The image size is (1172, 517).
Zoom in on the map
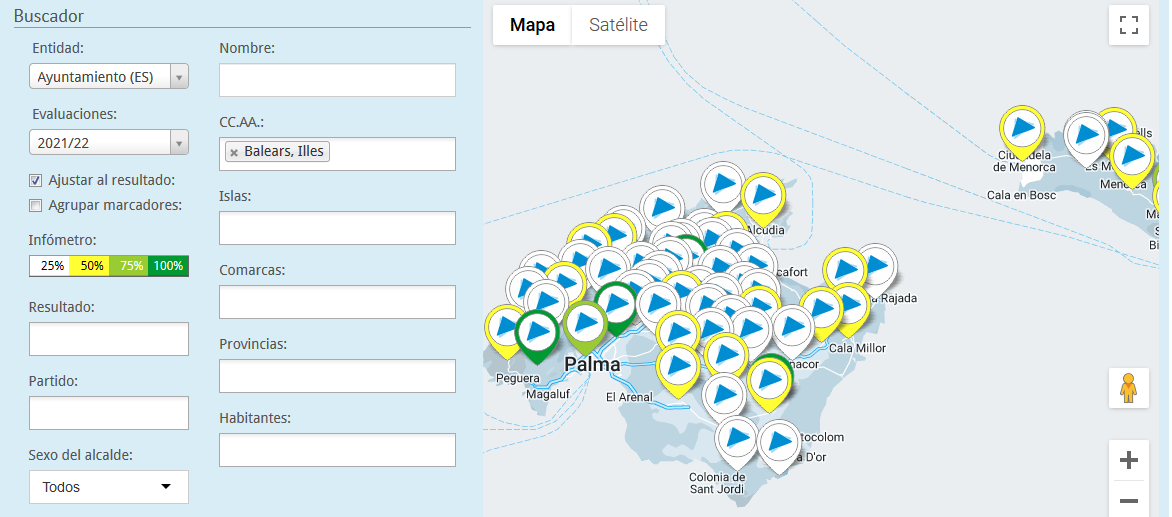pos(1129,460)
